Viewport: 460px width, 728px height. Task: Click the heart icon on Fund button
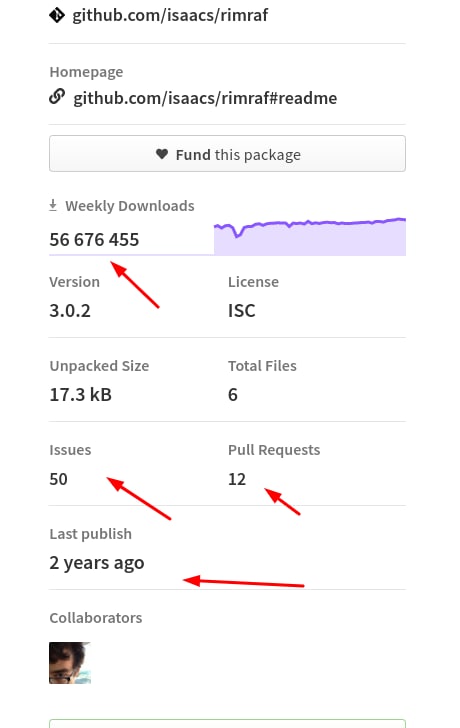click(x=162, y=154)
